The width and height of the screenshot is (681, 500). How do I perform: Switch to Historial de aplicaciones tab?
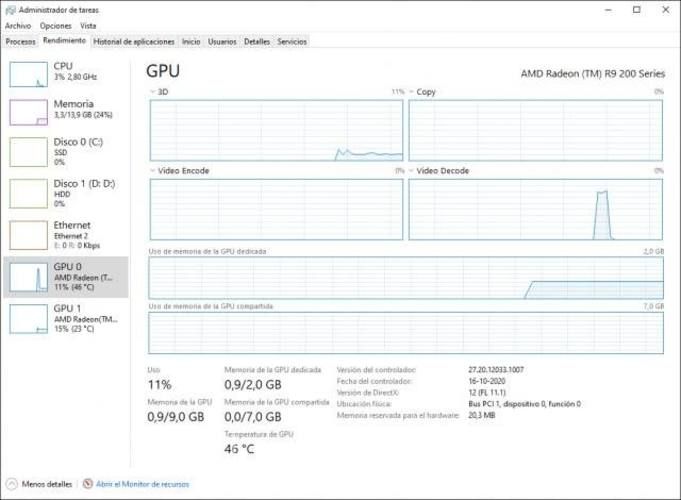(x=134, y=42)
